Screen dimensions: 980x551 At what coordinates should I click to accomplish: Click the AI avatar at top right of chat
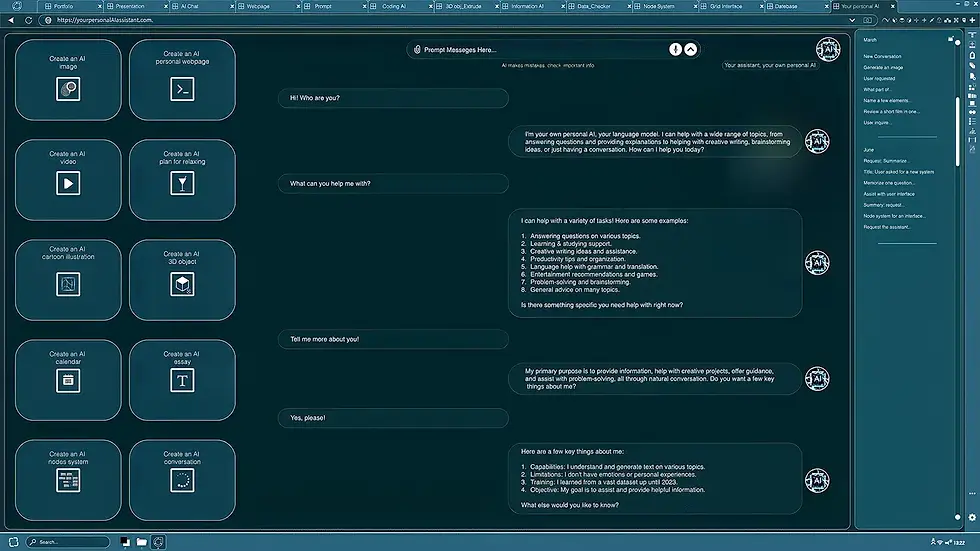(x=828, y=49)
